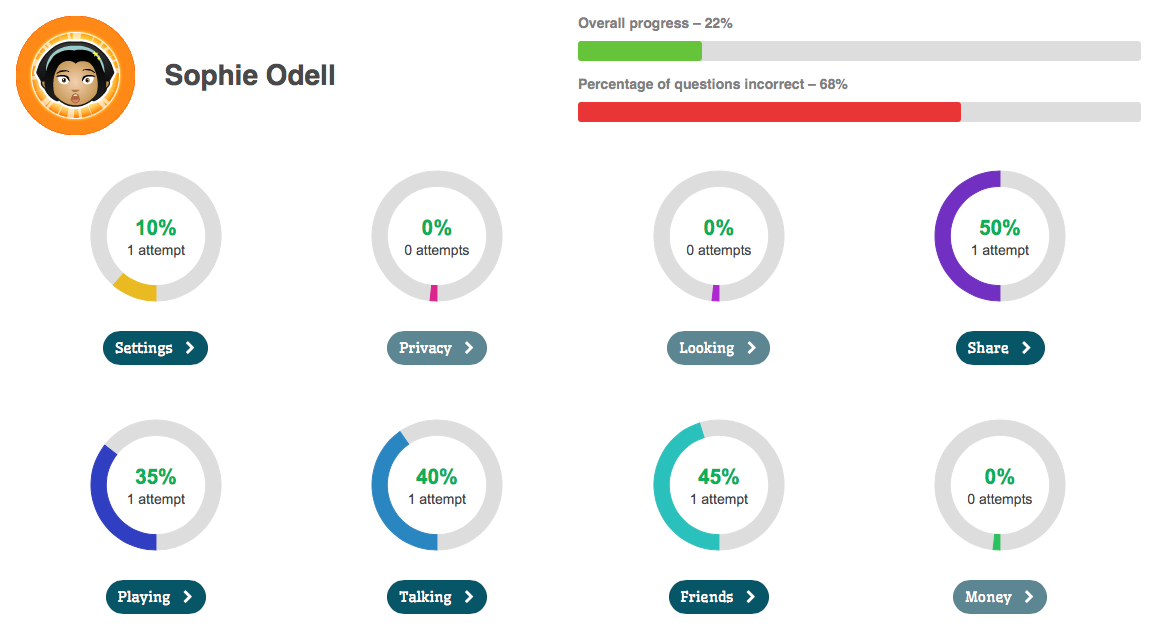
Task: Click Sophie Odell's avatar picture
Action: coord(75,75)
